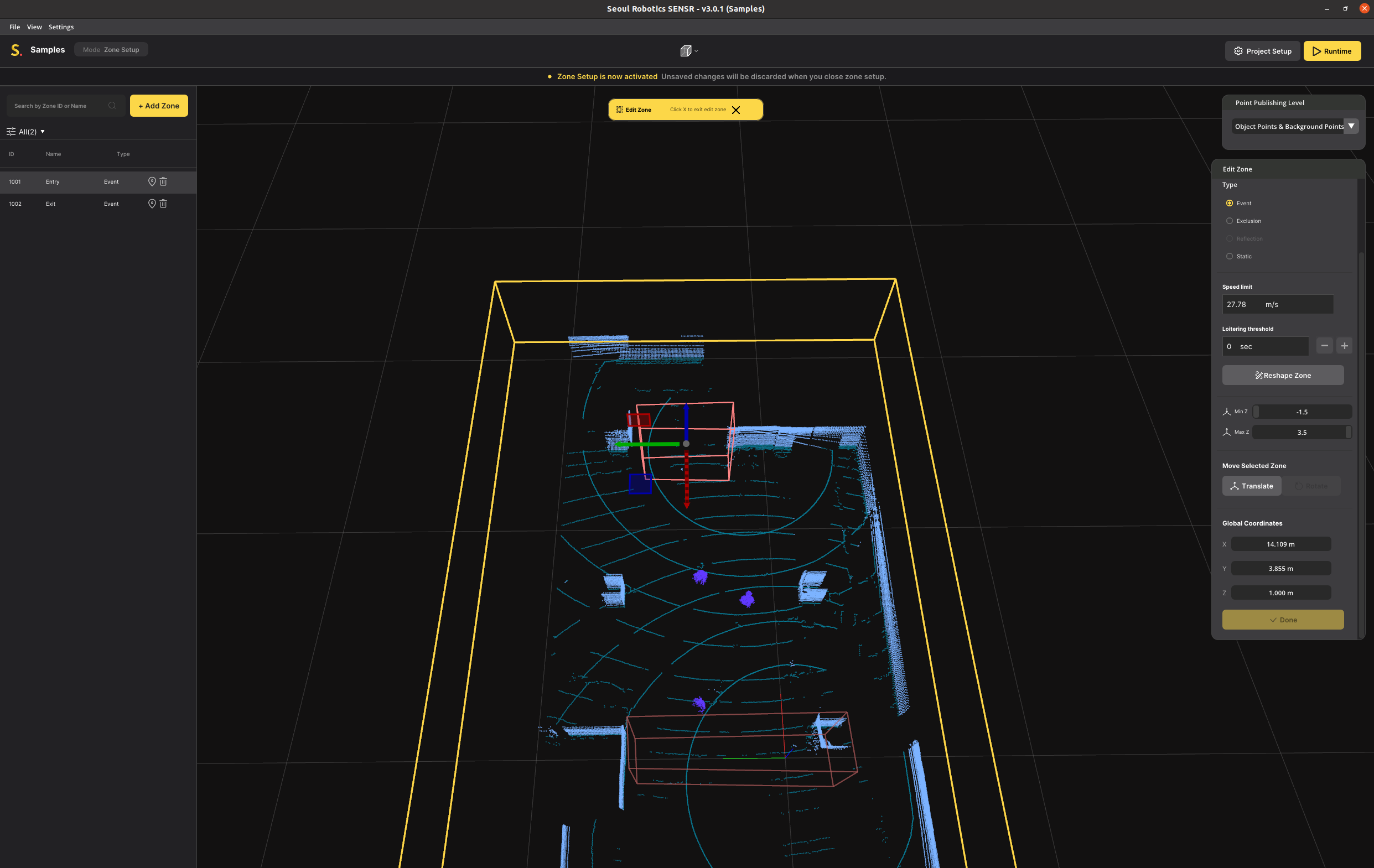
Task: Focus the Search by Zone ID field
Action: tap(66, 106)
